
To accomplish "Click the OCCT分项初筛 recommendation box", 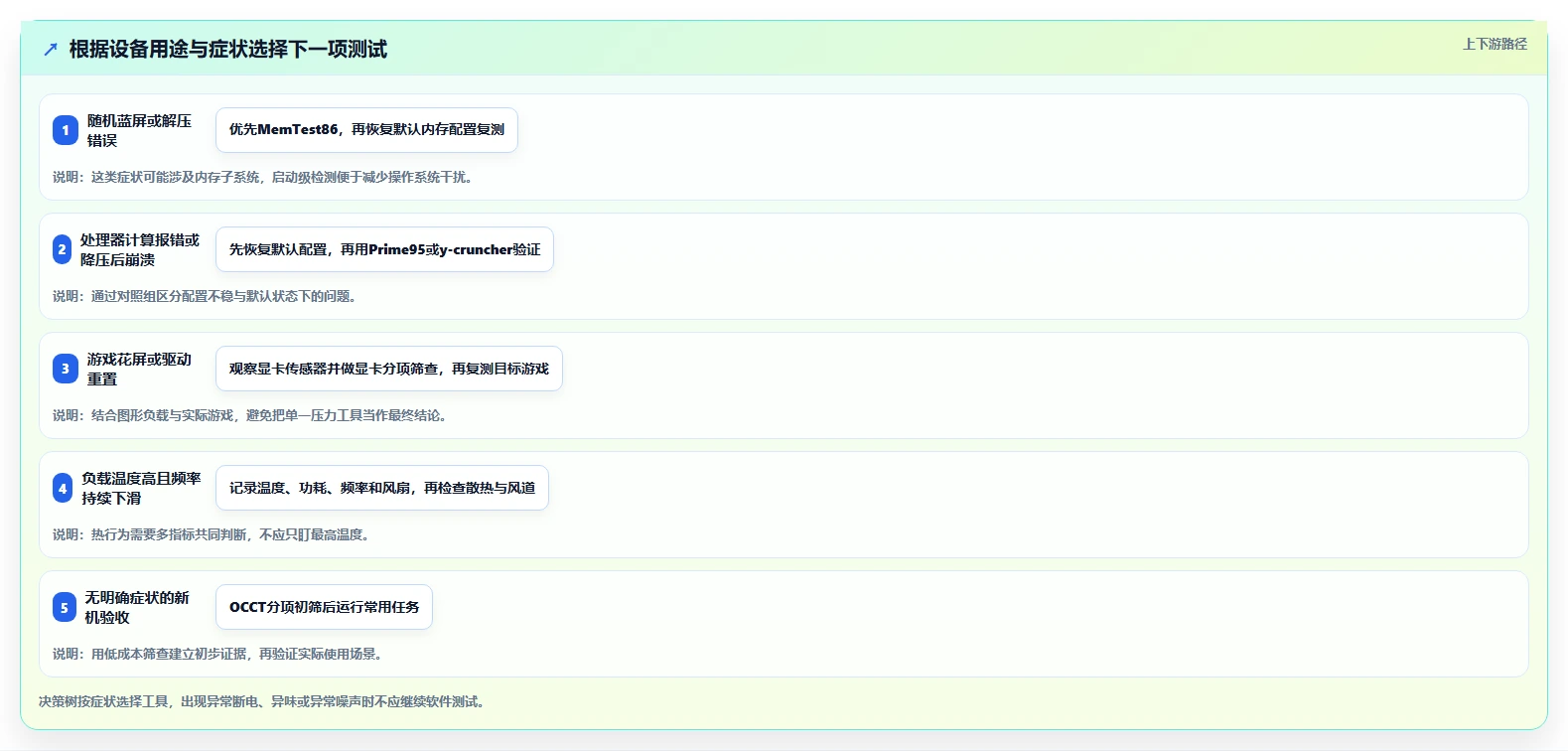I will [324, 607].
